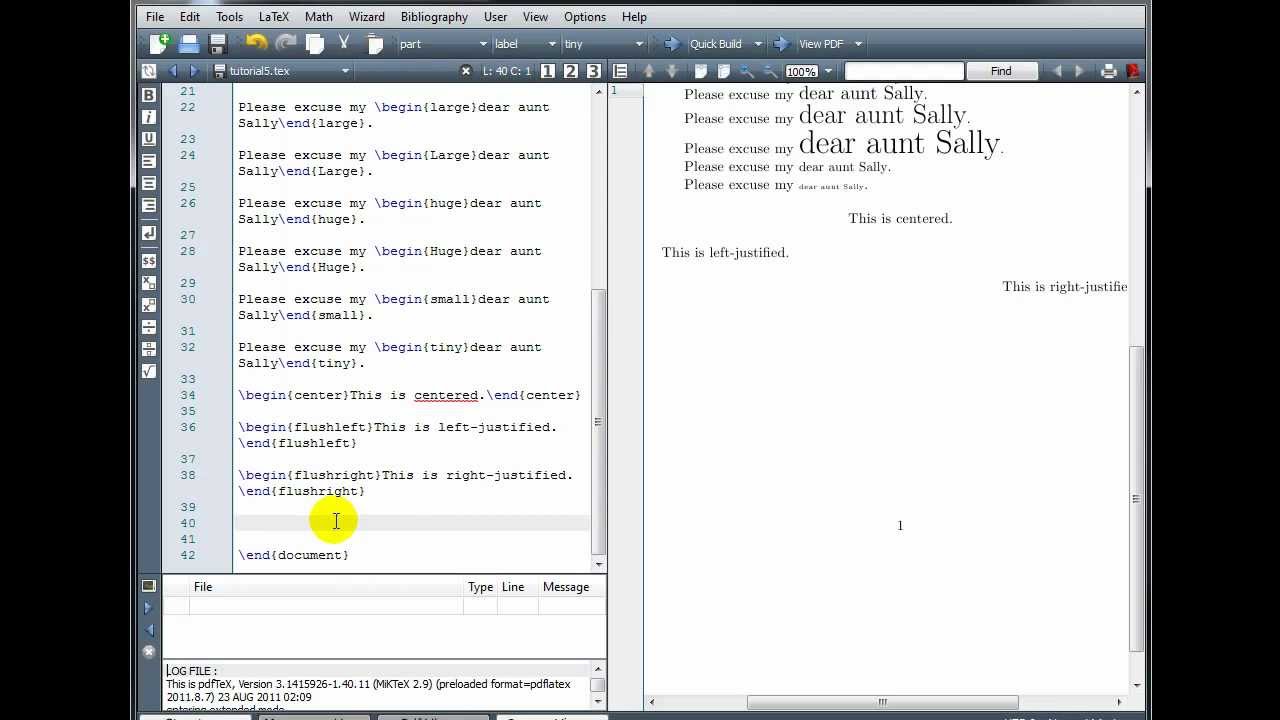The image size is (1280, 720).
Task: Toggle the Structure panel icon near messages
Action: pyautogui.click(x=149, y=586)
